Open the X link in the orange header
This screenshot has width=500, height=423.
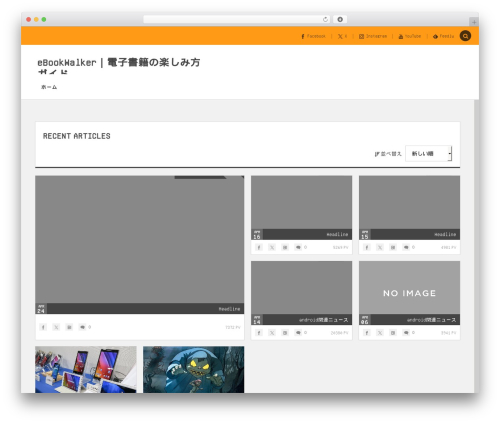click(x=342, y=36)
